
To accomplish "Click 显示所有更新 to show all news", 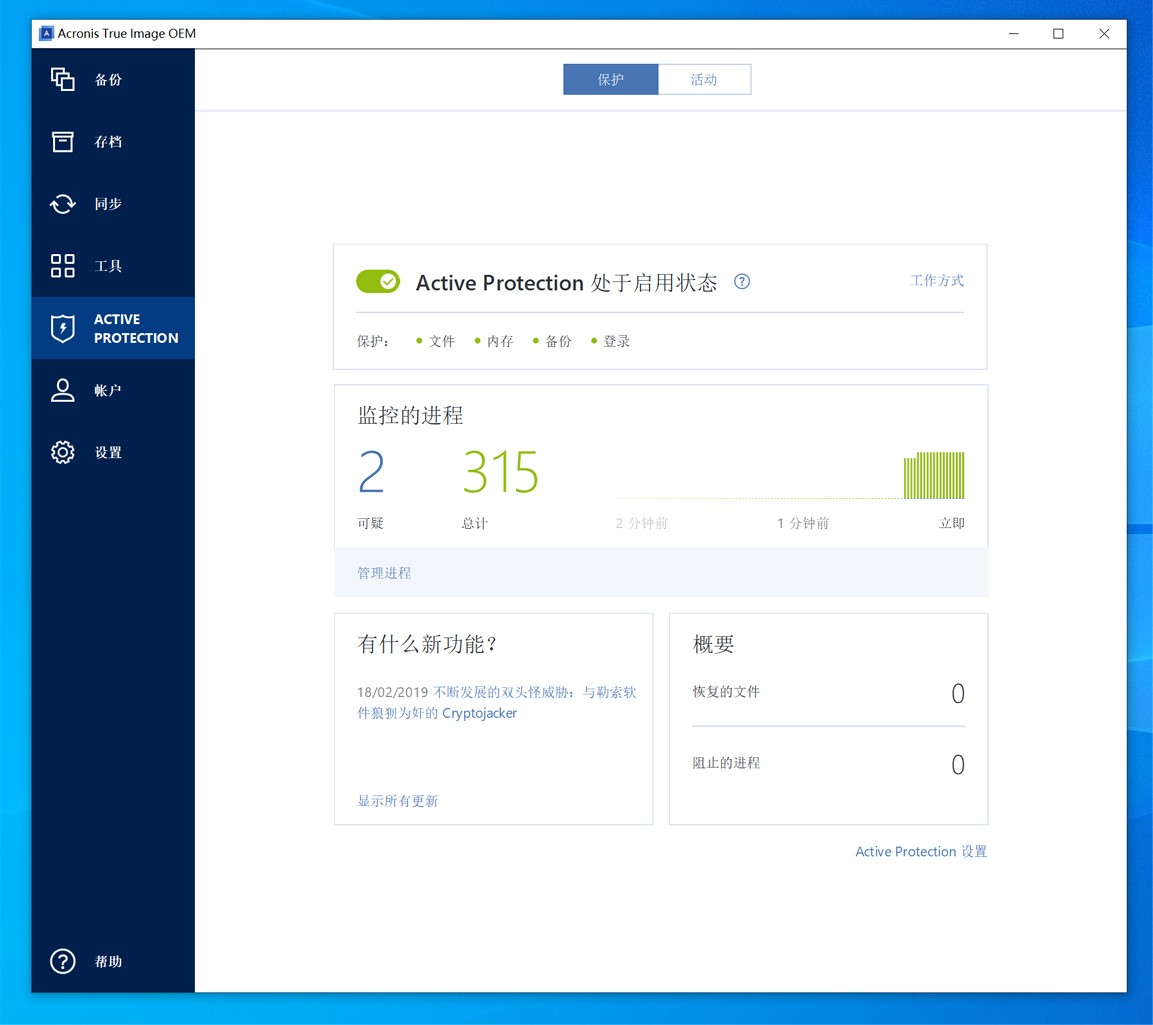I will [x=396, y=800].
